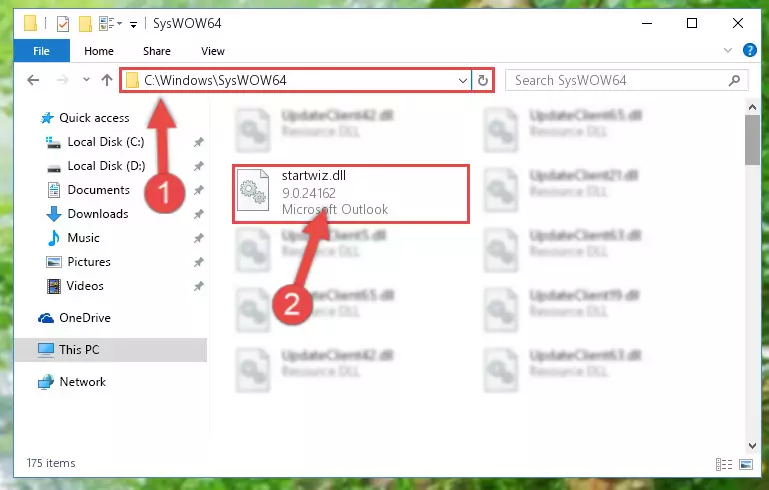Click the folder icon in the address bar

132,80
